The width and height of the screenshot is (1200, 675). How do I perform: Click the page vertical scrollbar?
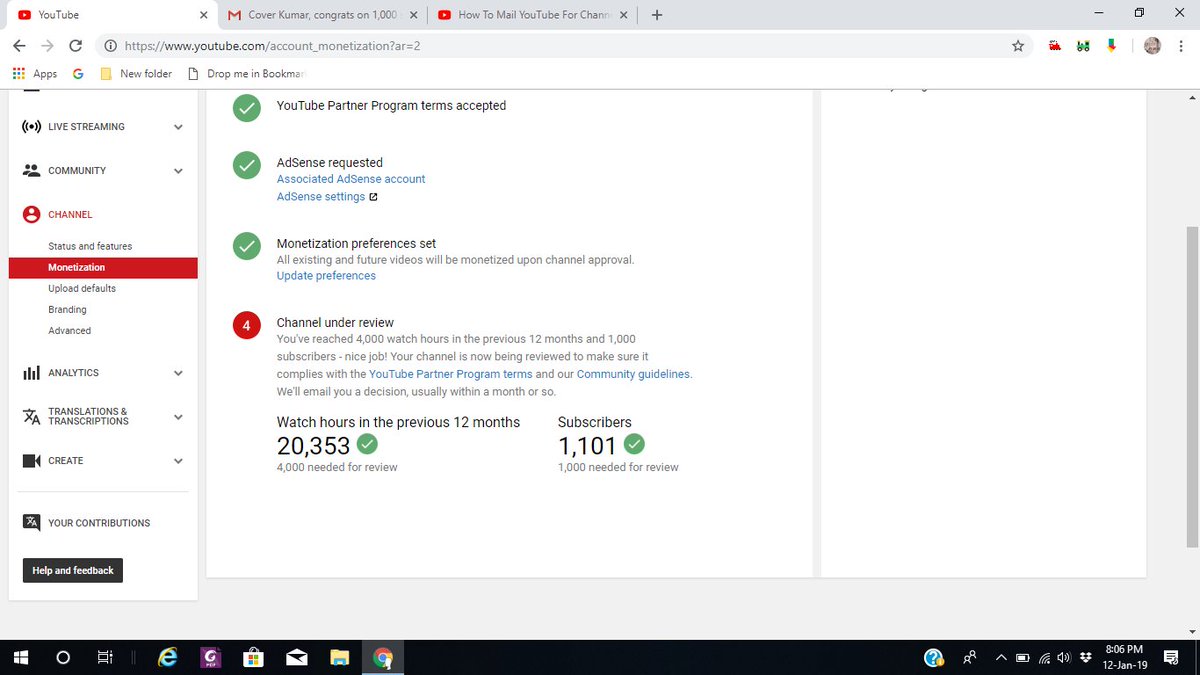tap(1191, 385)
